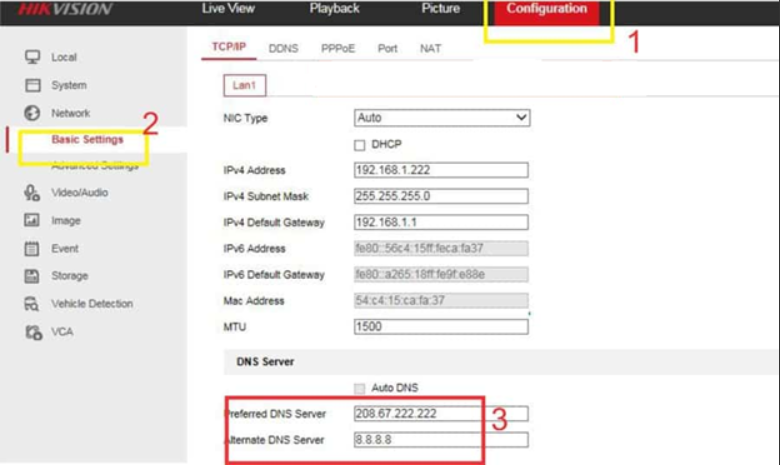Screen dimensions: 782x465
Task: Select Basic Settings under Network
Action: (x=87, y=140)
